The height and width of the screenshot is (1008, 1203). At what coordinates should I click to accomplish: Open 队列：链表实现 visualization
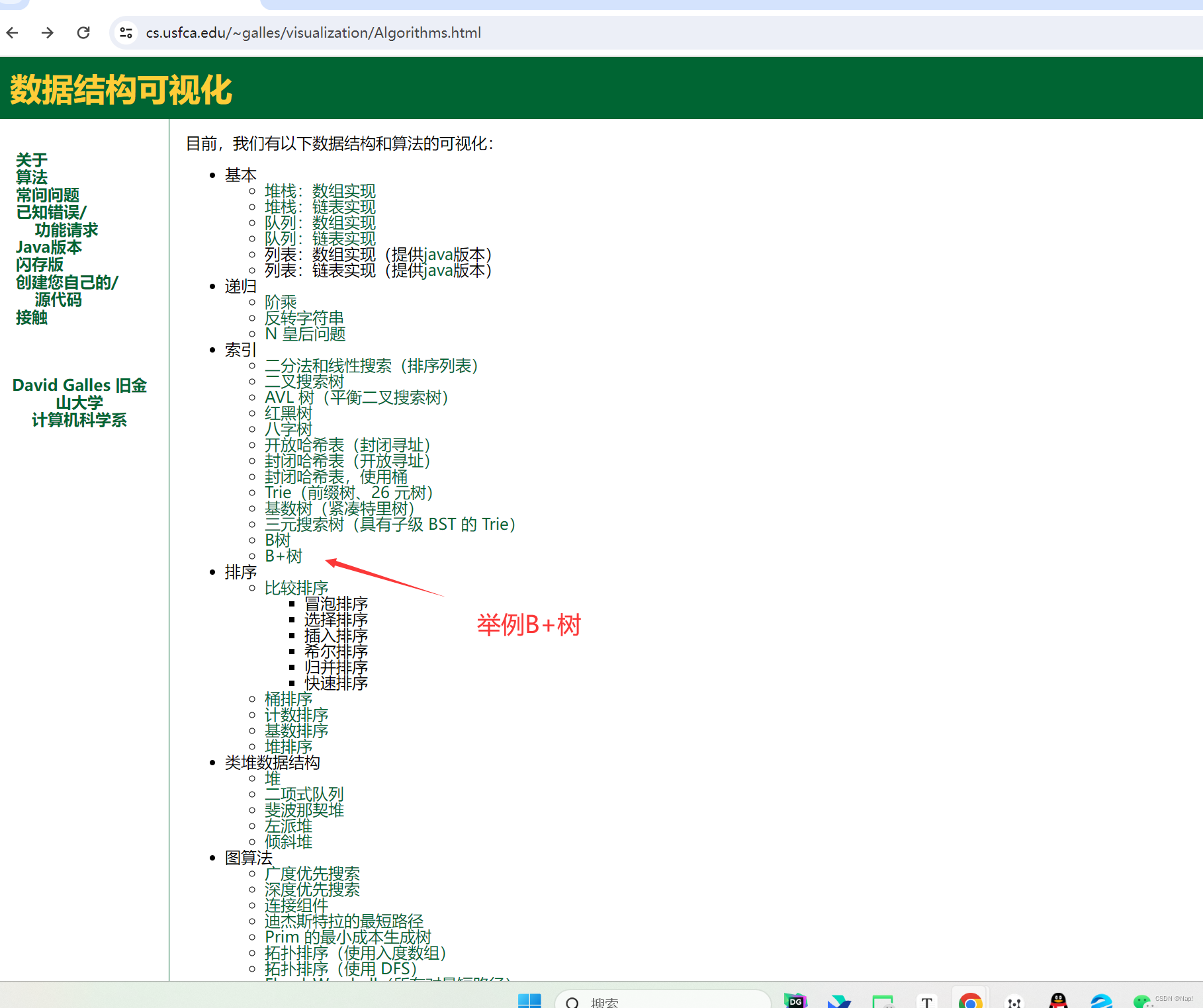point(320,239)
